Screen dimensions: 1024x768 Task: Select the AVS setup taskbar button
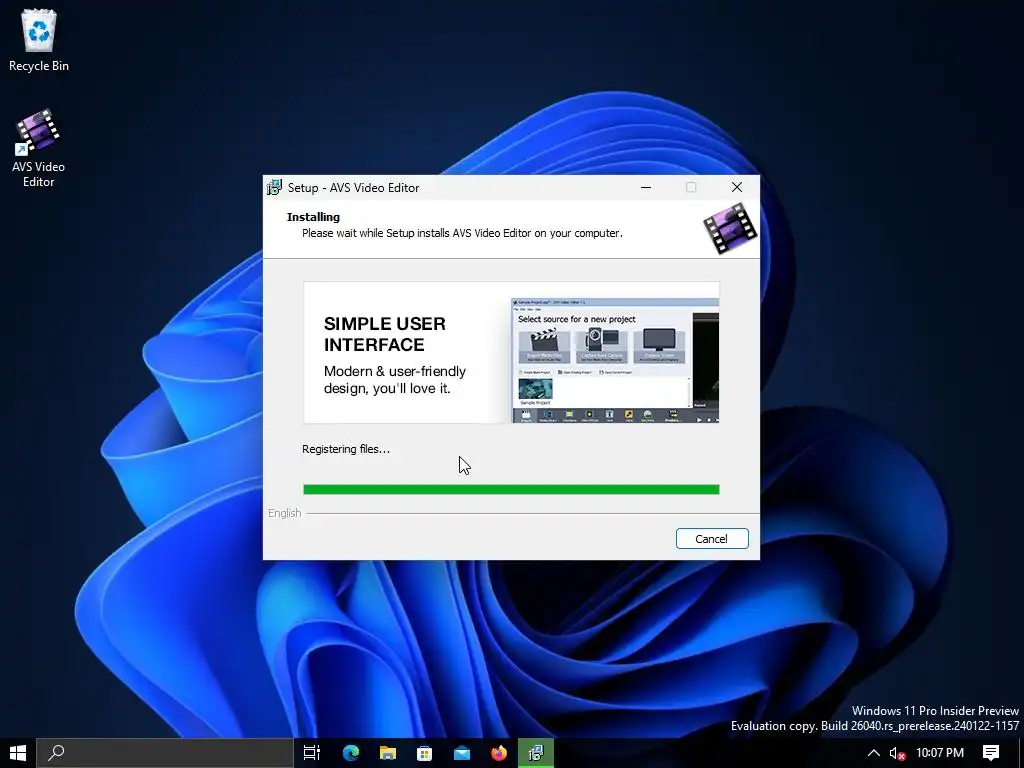(x=536, y=753)
